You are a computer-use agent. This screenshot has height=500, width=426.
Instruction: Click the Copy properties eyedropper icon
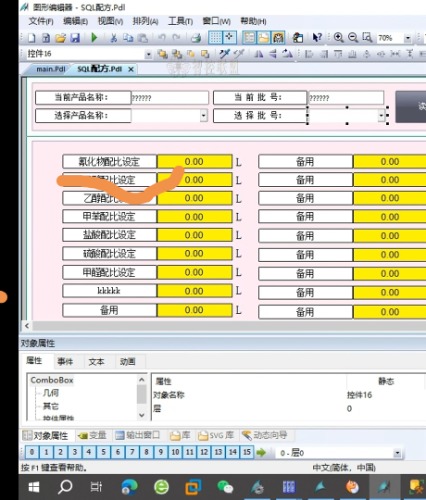click(224, 54)
